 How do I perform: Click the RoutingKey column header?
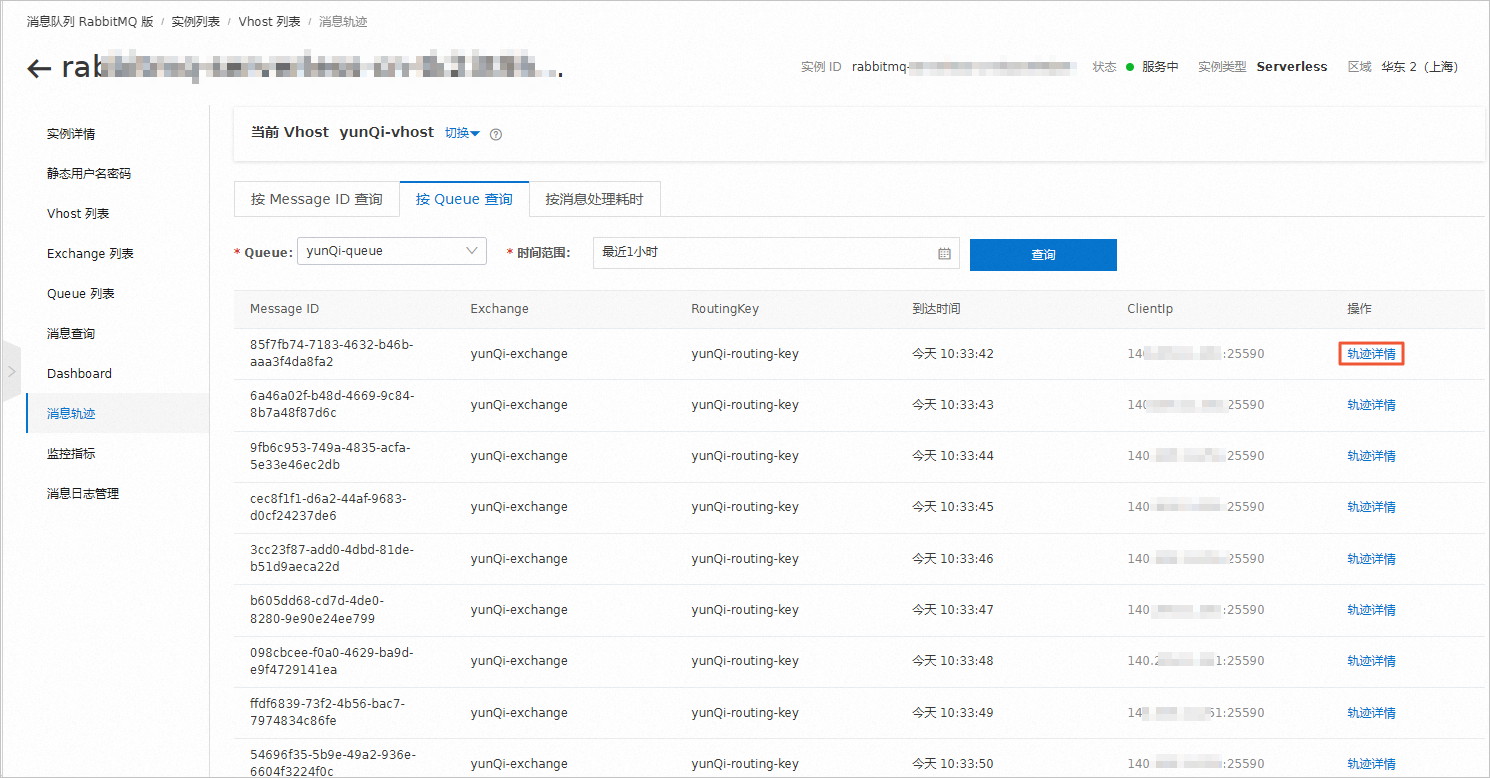pos(725,309)
